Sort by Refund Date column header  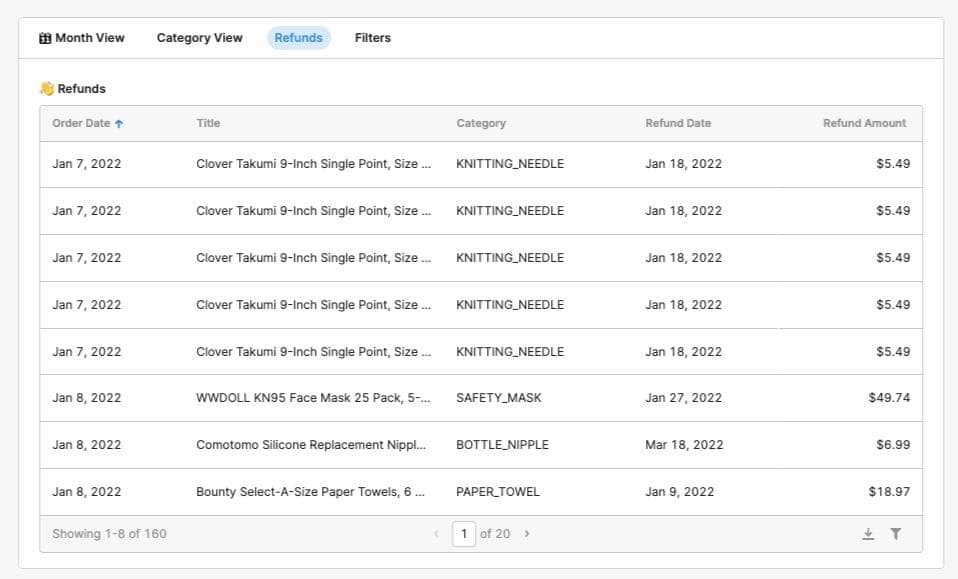(x=677, y=122)
